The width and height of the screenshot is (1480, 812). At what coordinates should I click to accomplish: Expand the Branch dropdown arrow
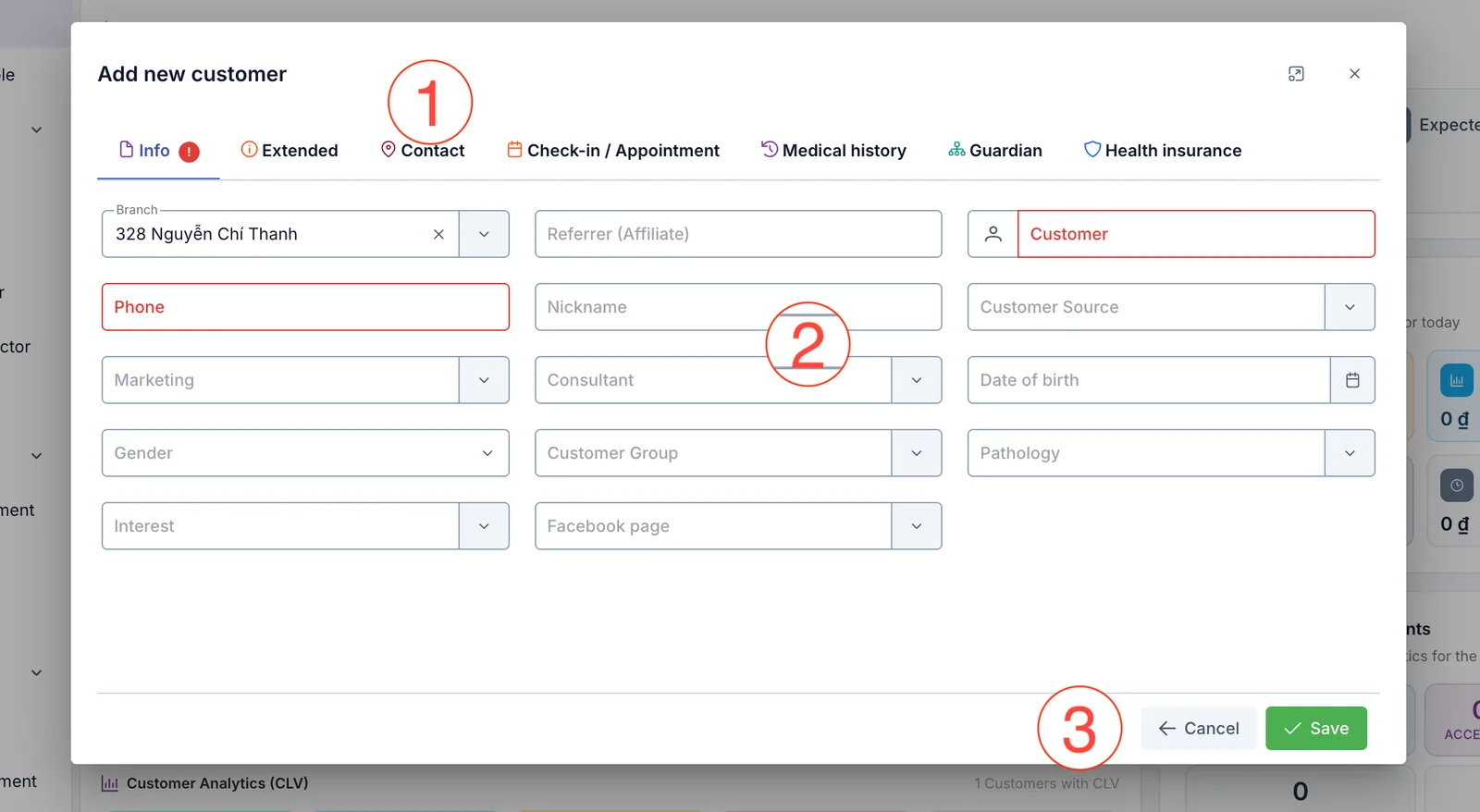(484, 234)
